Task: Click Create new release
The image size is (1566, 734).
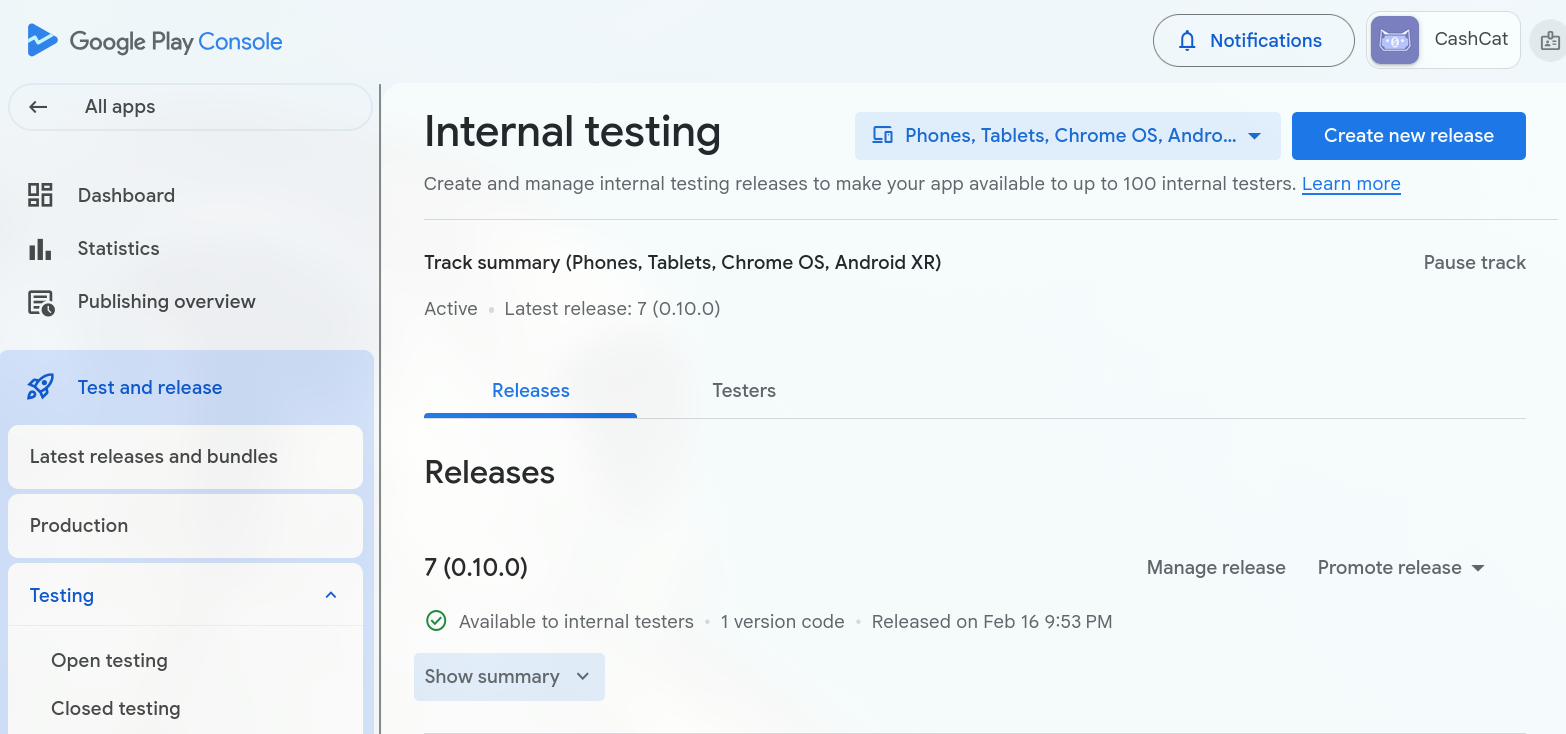Action: [x=1408, y=135]
